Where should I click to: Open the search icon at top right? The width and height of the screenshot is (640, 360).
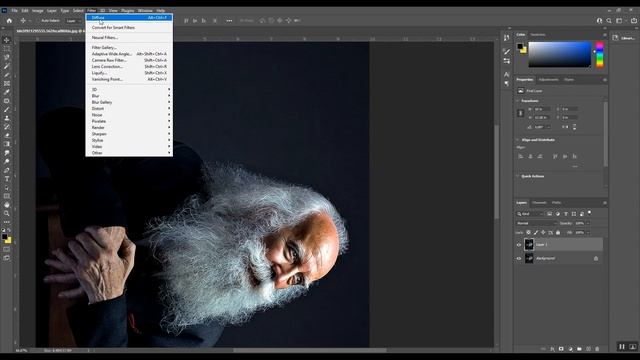tap(609, 20)
